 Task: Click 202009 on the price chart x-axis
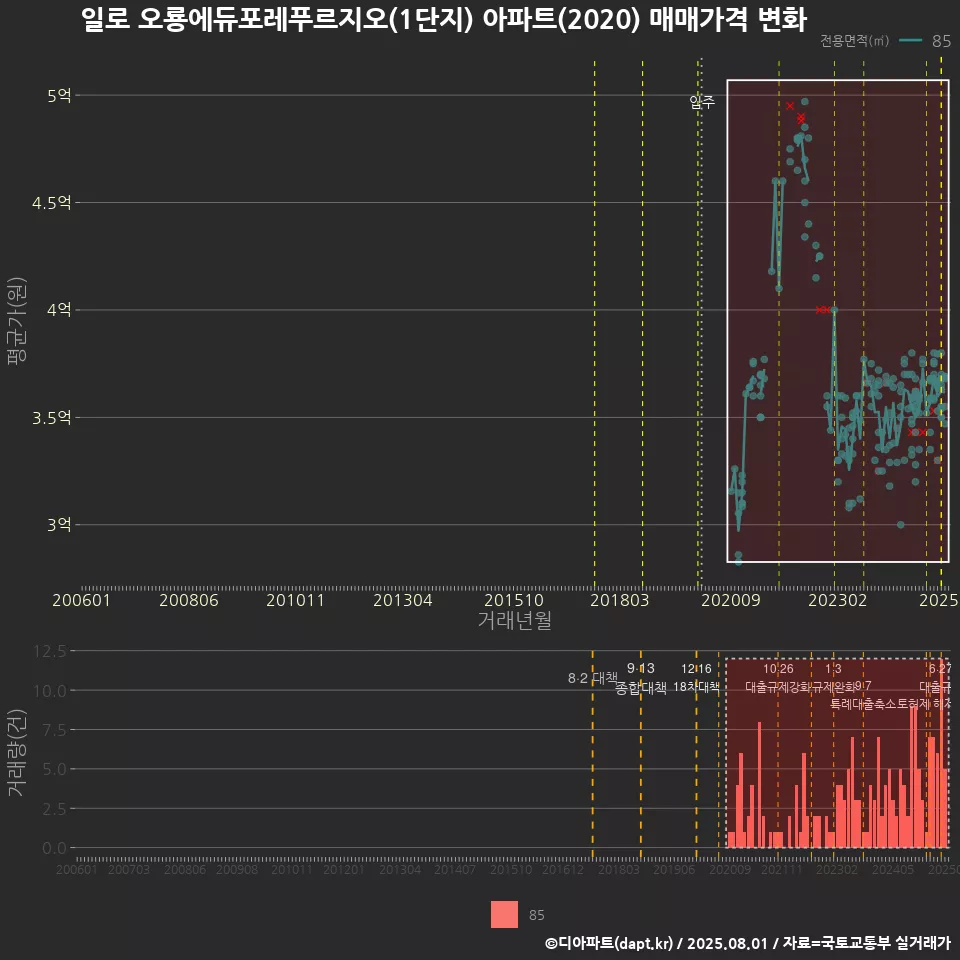[730, 600]
